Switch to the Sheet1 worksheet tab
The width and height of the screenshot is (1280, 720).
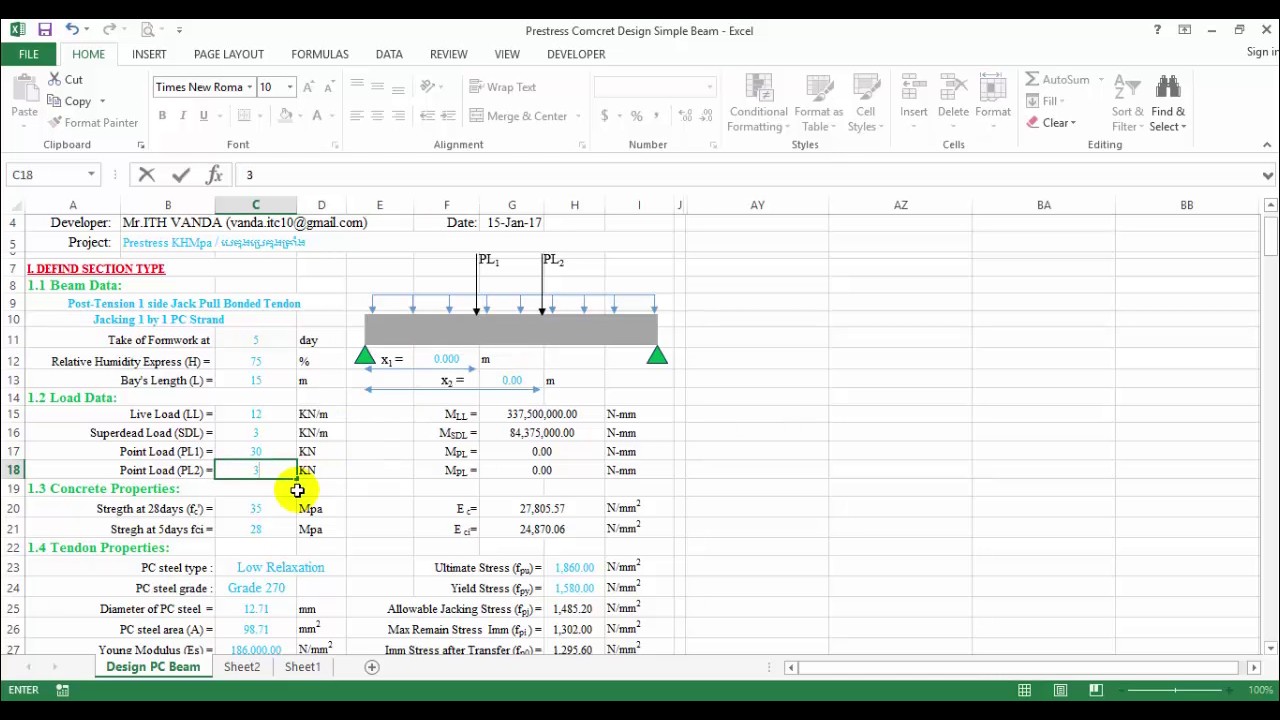(302, 667)
